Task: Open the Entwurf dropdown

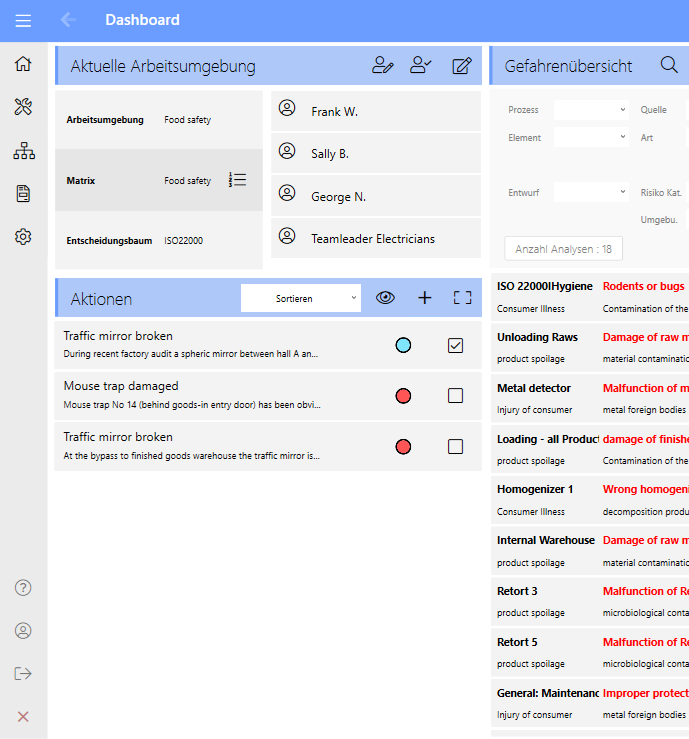Action: click(x=591, y=192)
